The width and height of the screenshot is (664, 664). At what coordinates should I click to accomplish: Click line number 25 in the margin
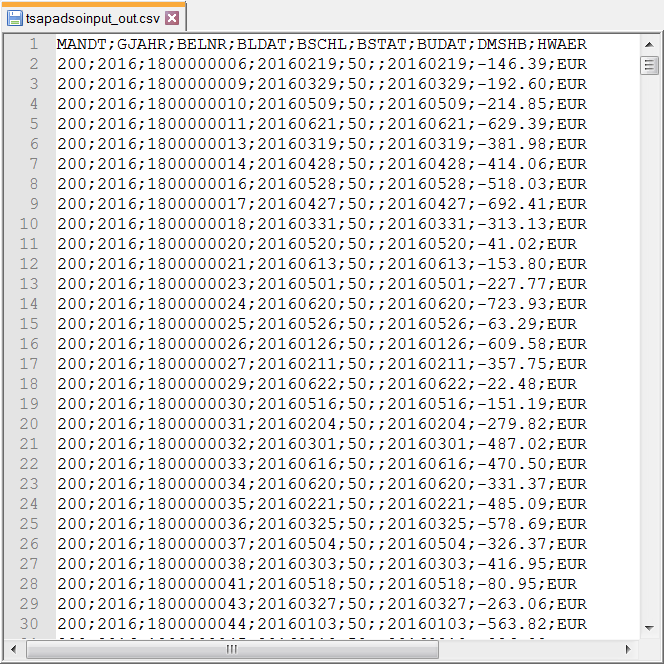[29, 524]
